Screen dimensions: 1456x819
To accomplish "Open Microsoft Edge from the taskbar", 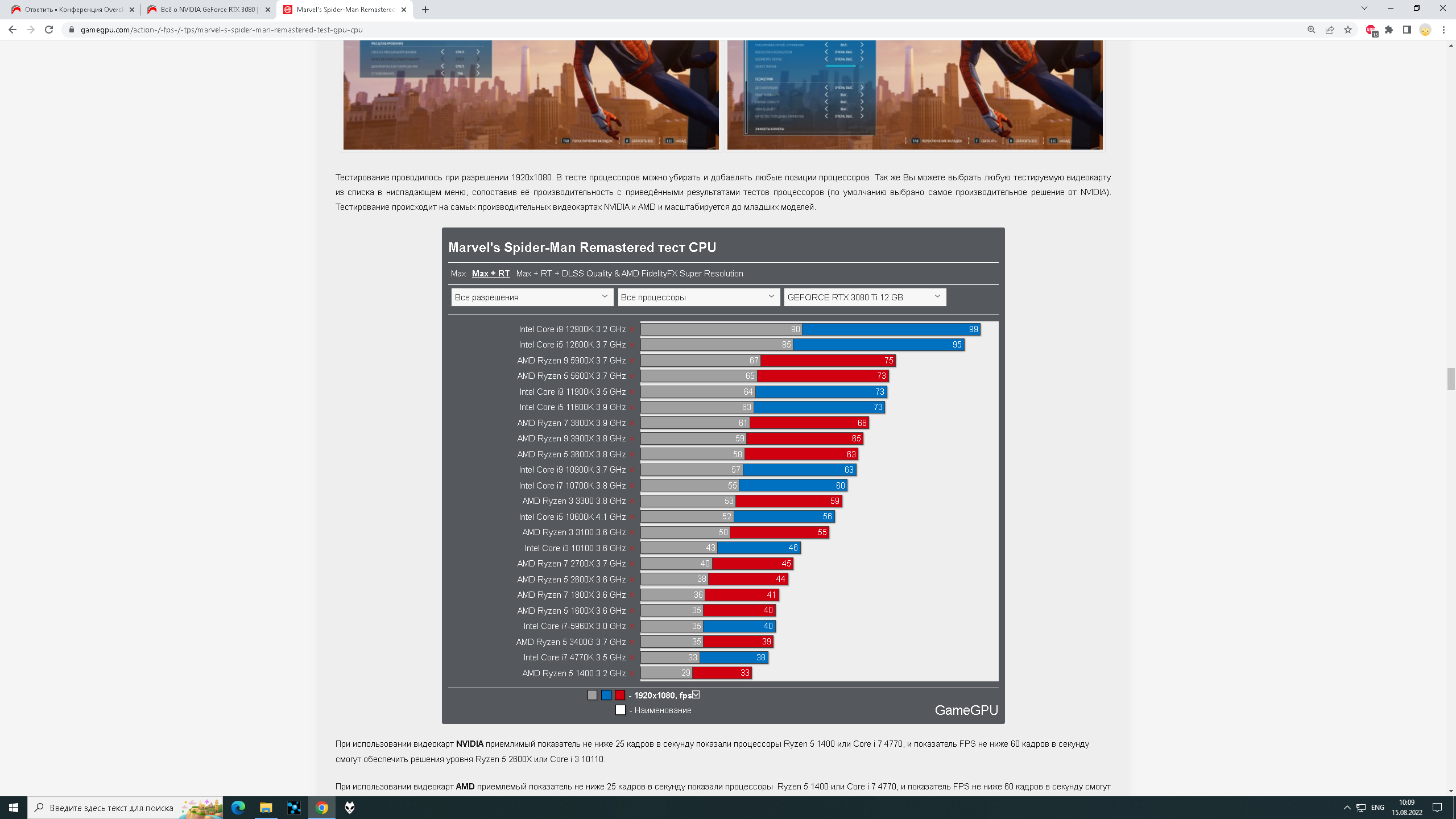I will pyautogui.click(x=238, y=808).
